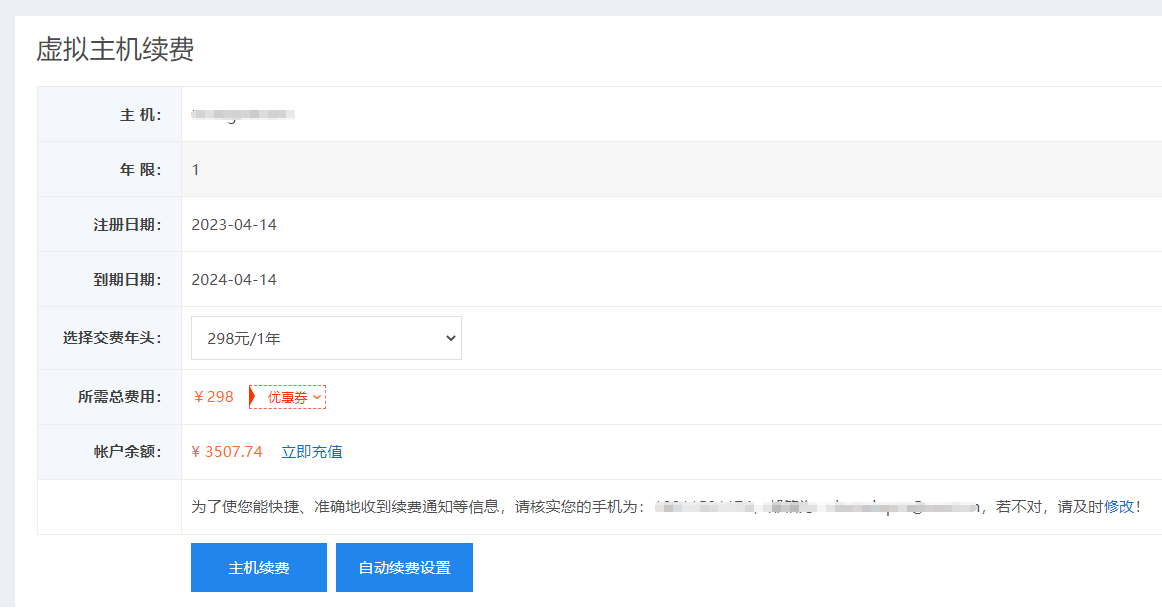Click the registration date 2023-04-14
The image size is (1162, 609).
click(x=234, y=225)
